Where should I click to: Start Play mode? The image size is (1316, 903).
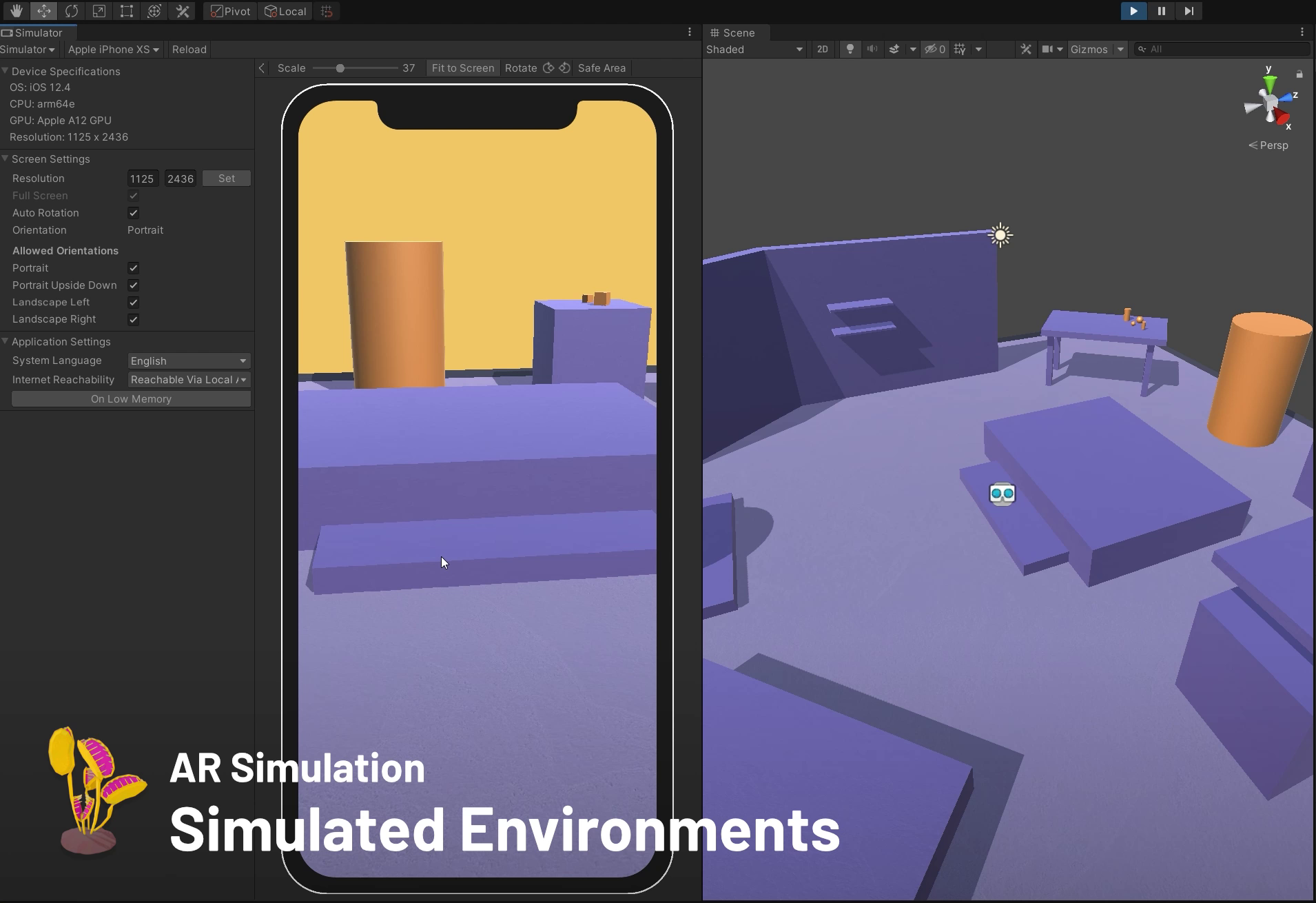click(x=1133, y=11)
